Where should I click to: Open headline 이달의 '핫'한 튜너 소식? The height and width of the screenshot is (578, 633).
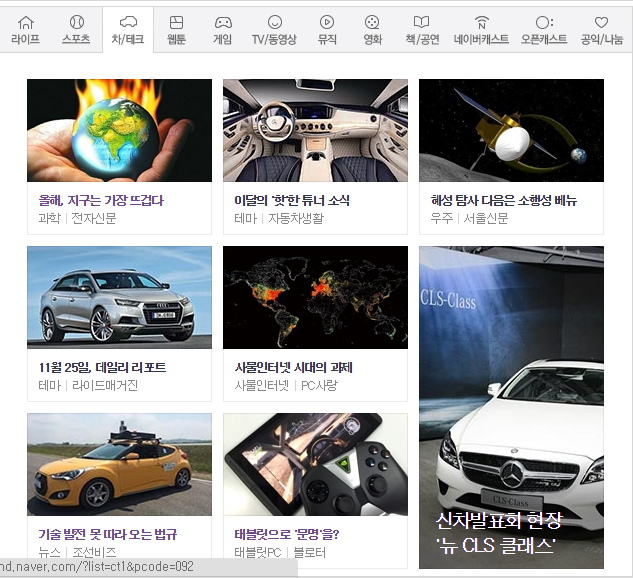292,200
